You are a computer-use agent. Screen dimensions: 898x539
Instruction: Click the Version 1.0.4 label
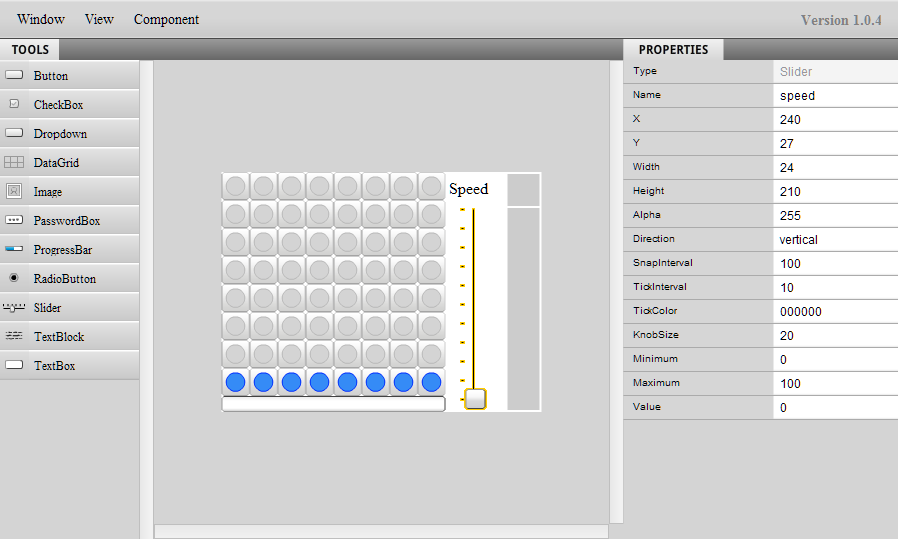pyautogui.click(x=841, y=20)
